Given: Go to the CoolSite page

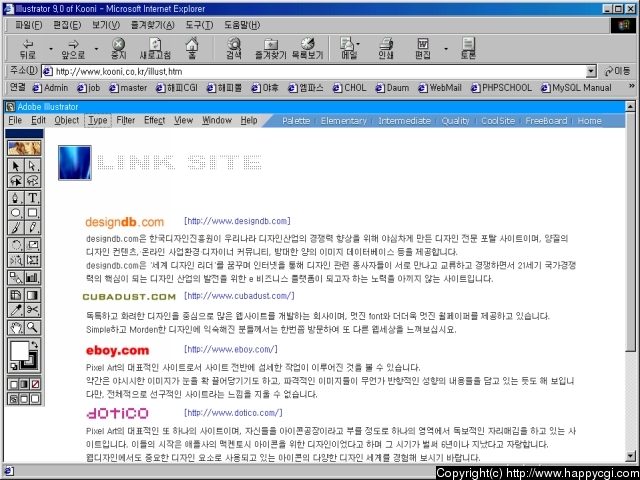Looking at the screenshot, I should point(498,121).
